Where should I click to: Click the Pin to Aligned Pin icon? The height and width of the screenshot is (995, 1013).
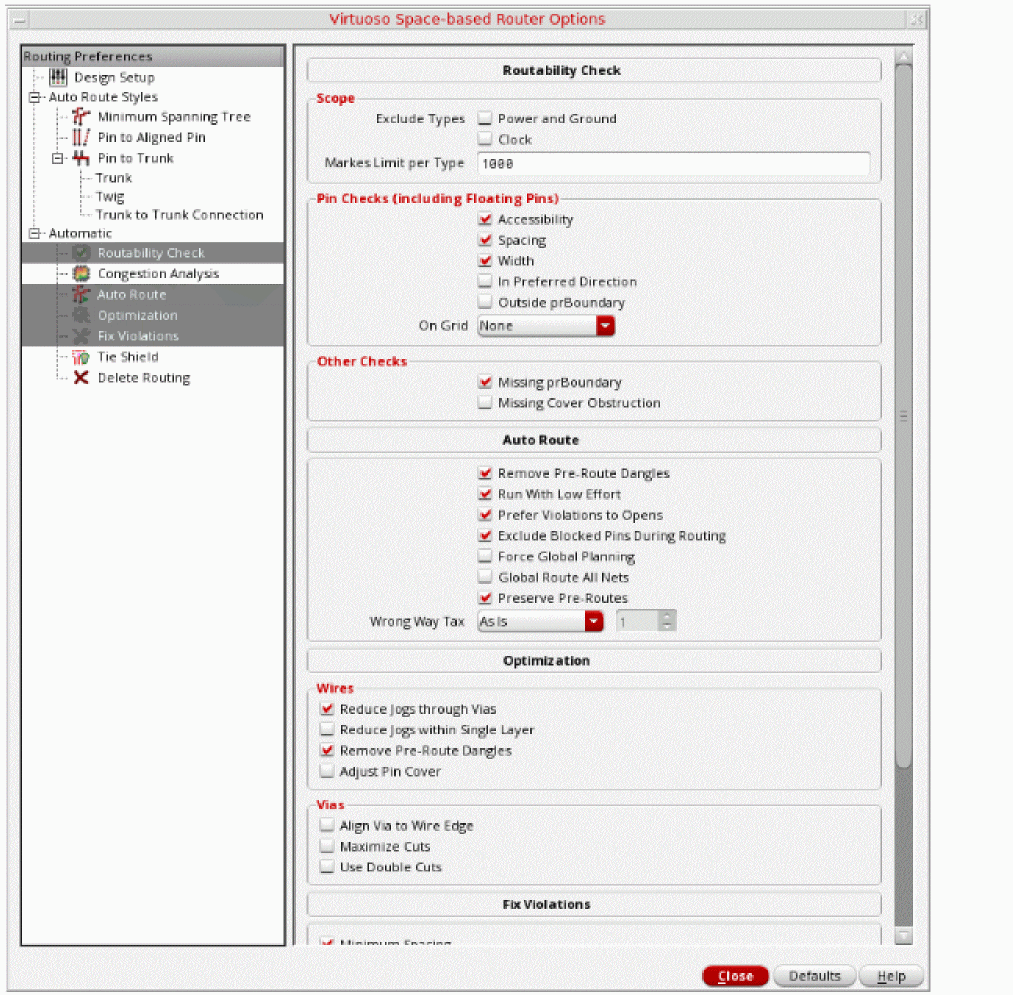coord(81,138)
